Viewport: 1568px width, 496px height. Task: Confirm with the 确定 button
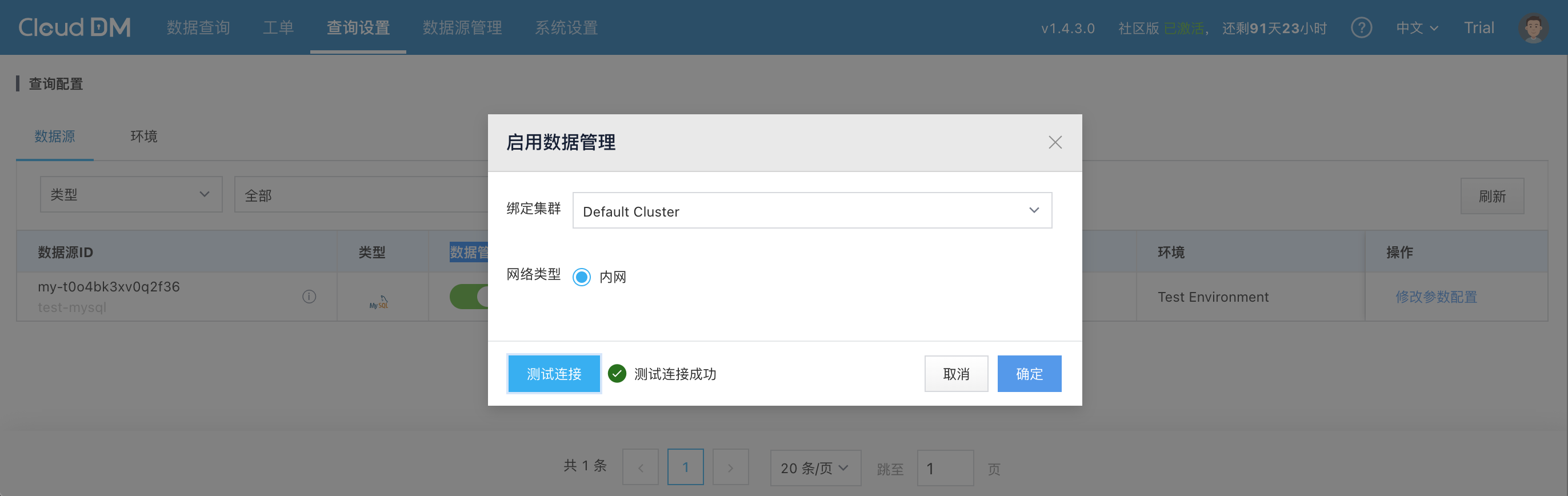tap(1029, 374)
